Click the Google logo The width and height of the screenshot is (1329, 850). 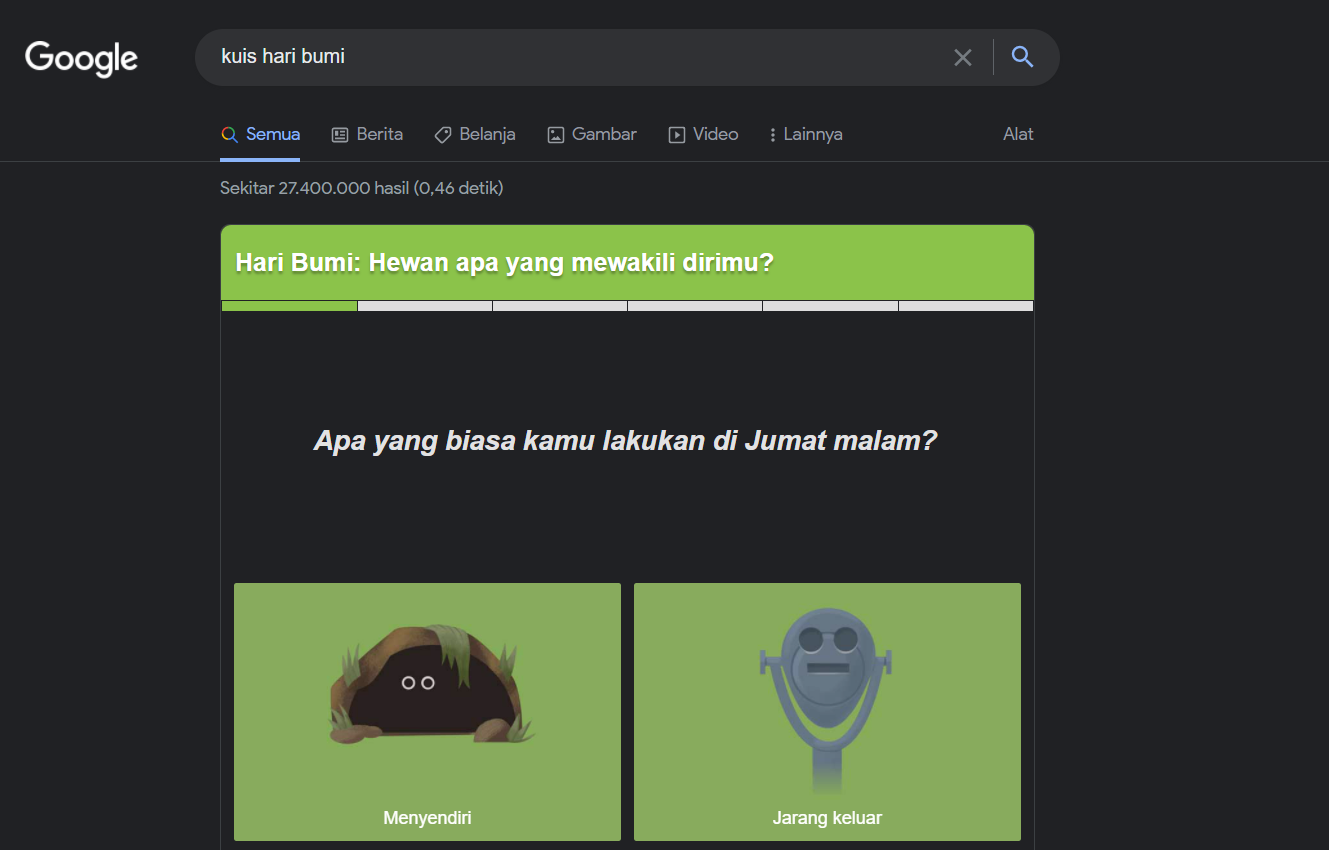(81, 58)
